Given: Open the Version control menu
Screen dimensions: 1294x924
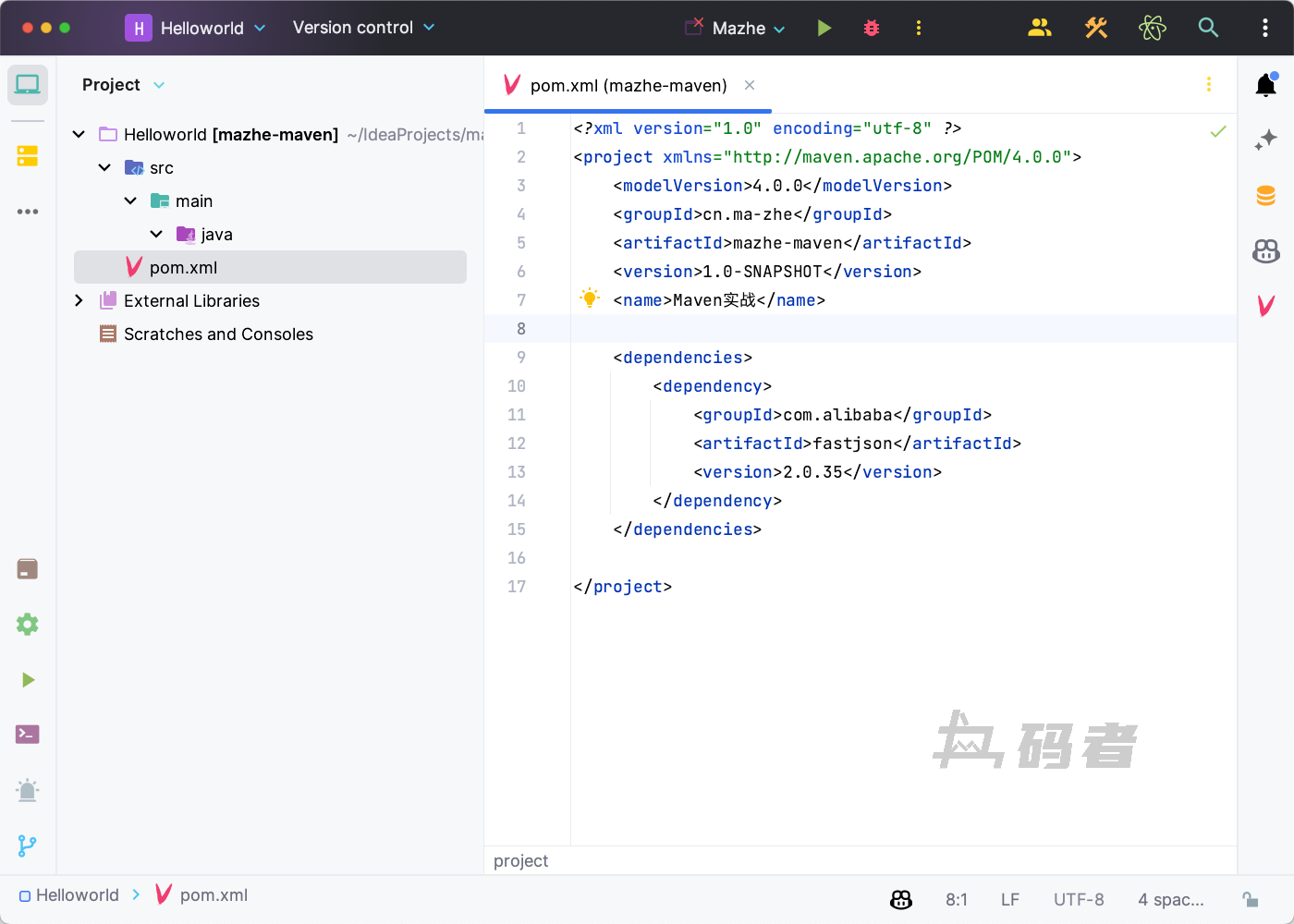Looking at the screenshot, I should 363,28.
